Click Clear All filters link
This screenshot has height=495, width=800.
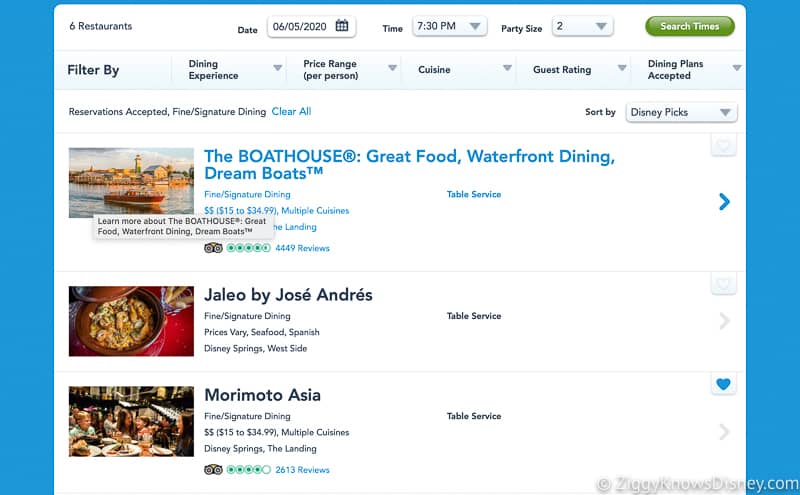[x=291, y=111]
